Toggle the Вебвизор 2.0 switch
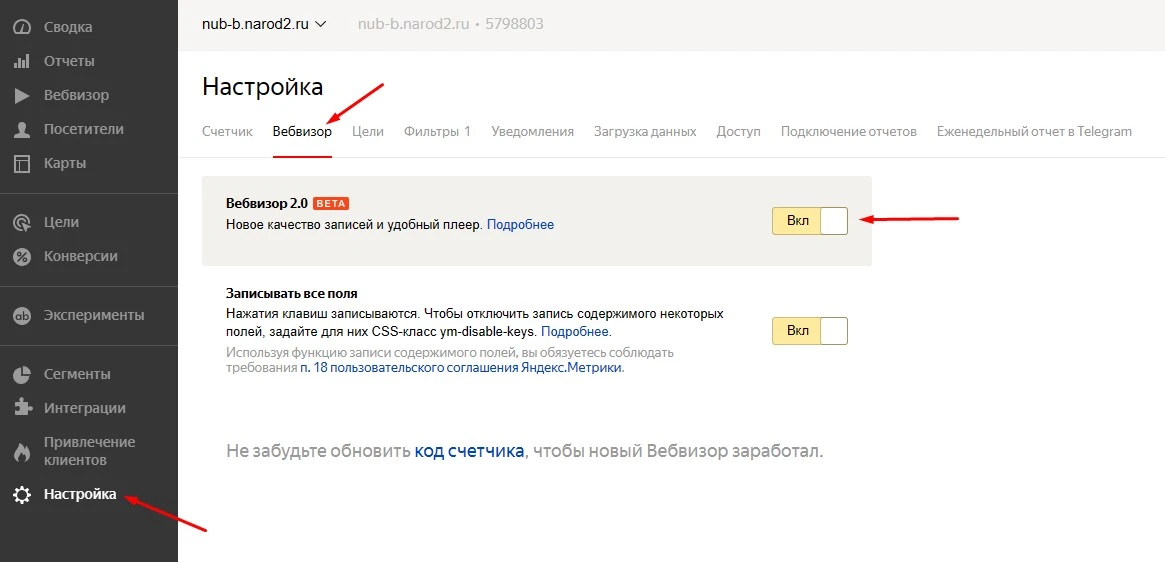This screenshot has height=562, width=1165. (x=810, y=221)
